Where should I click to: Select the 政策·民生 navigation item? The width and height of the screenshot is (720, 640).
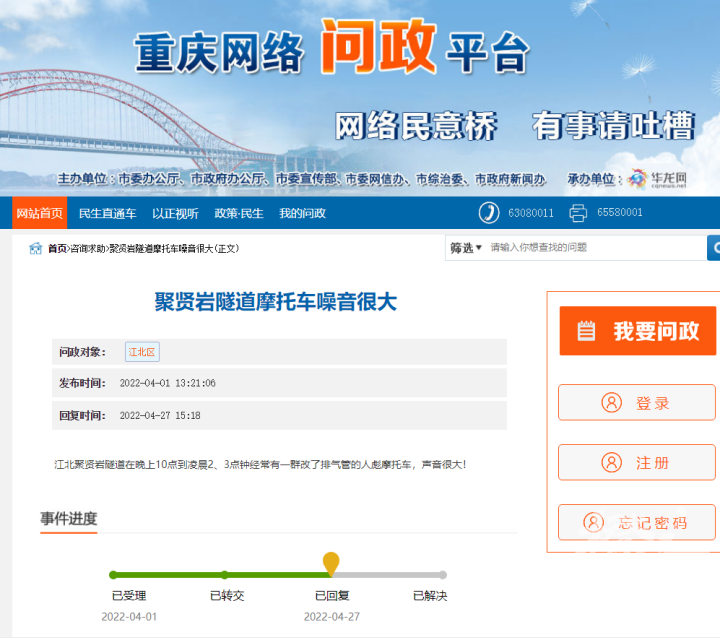pyautogui.click(x=239, y=213)
